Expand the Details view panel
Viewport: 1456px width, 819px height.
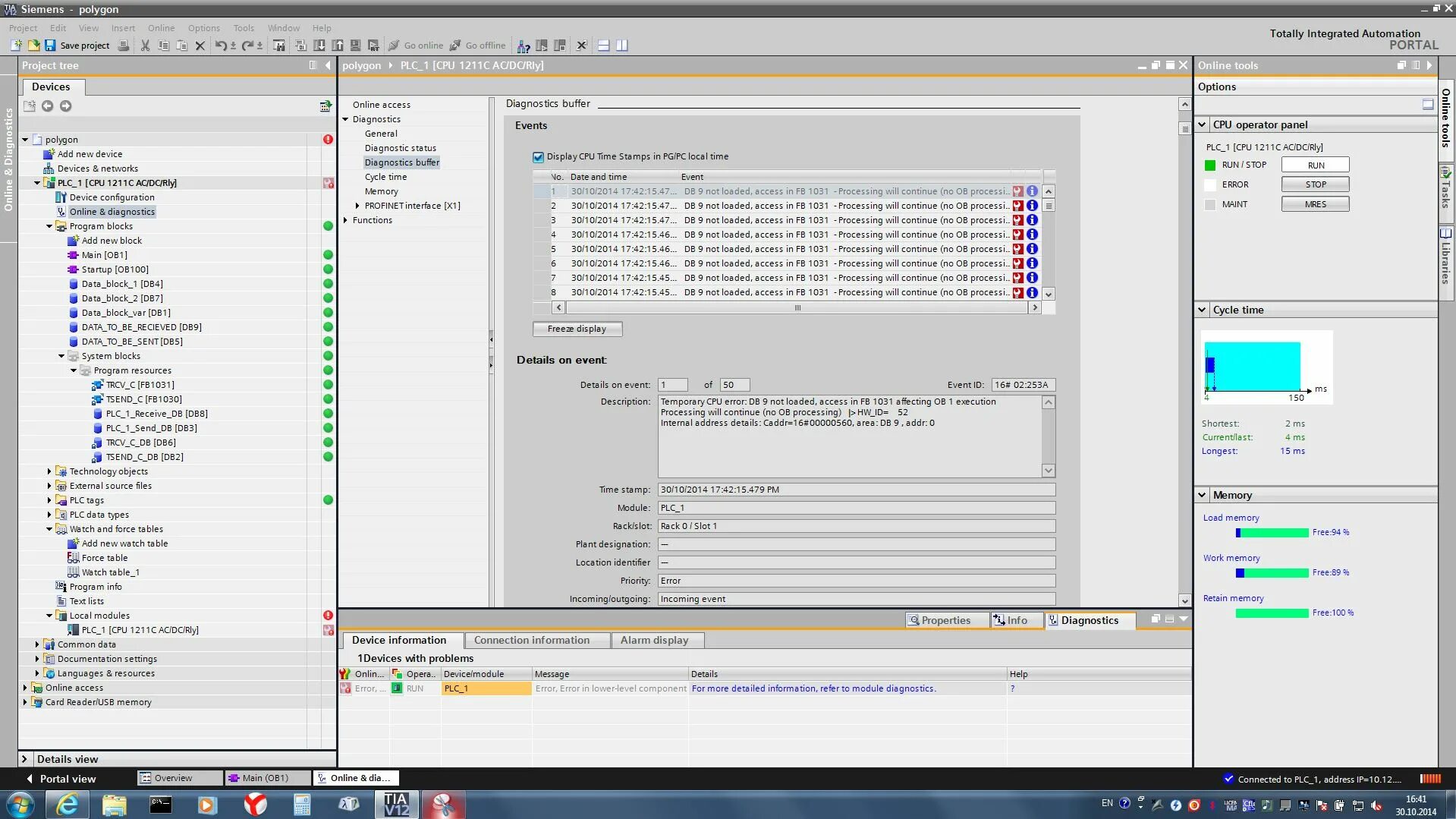25,759
